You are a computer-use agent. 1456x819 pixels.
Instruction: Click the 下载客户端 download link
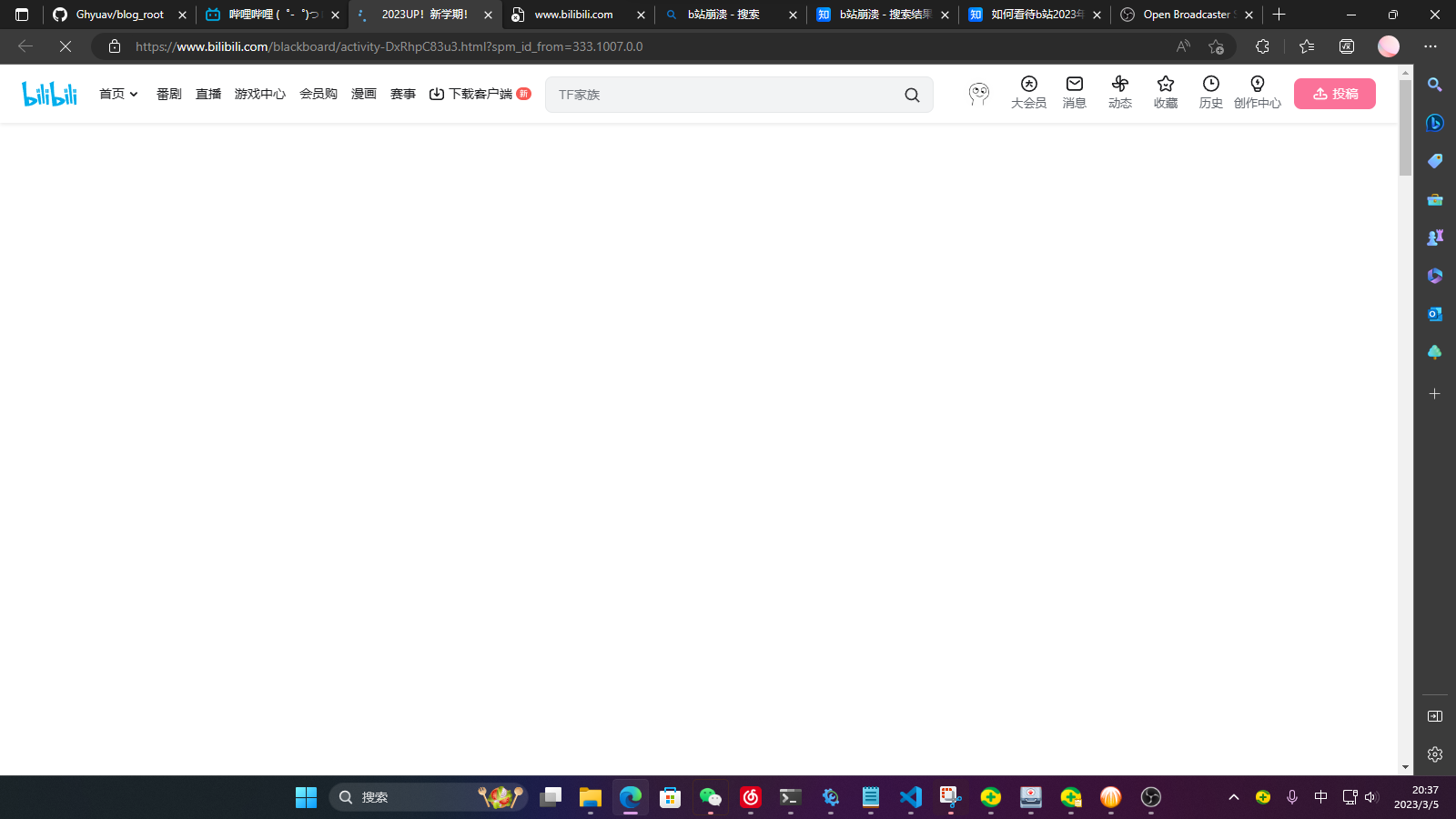pos(480,93)
